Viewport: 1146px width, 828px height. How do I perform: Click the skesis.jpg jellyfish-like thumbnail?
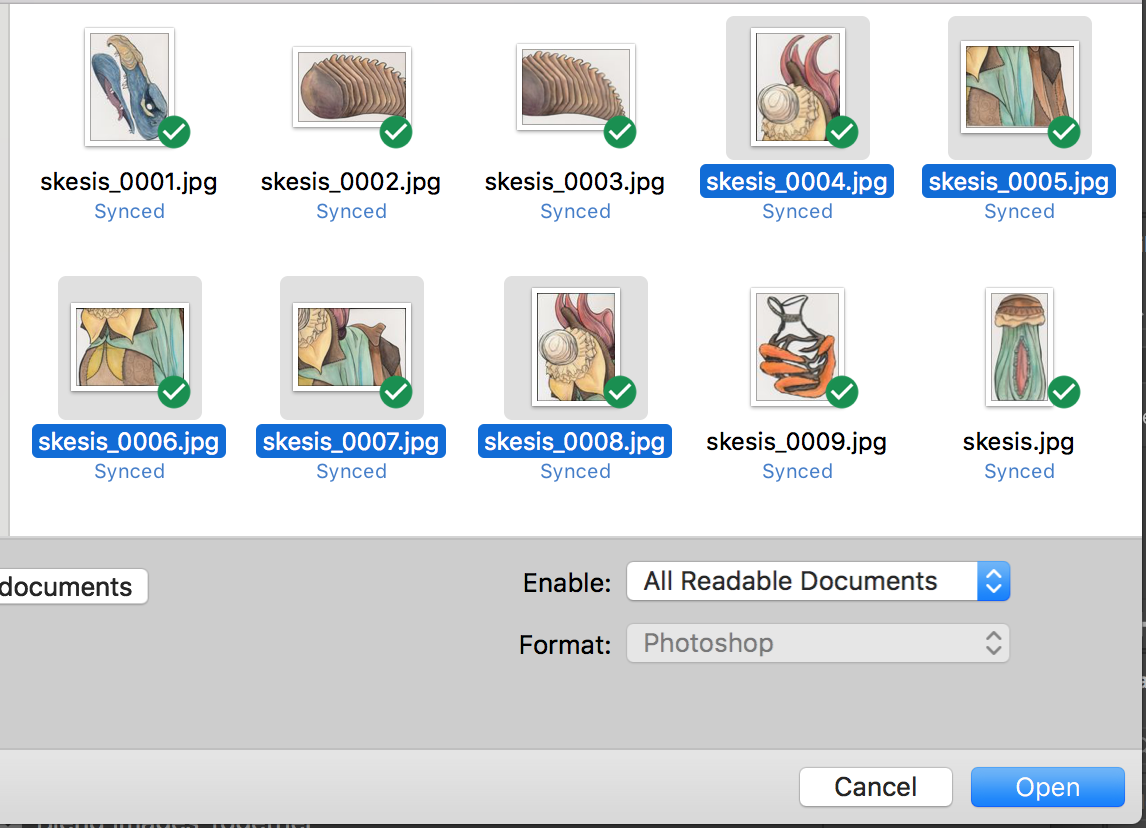(1019, 347)
